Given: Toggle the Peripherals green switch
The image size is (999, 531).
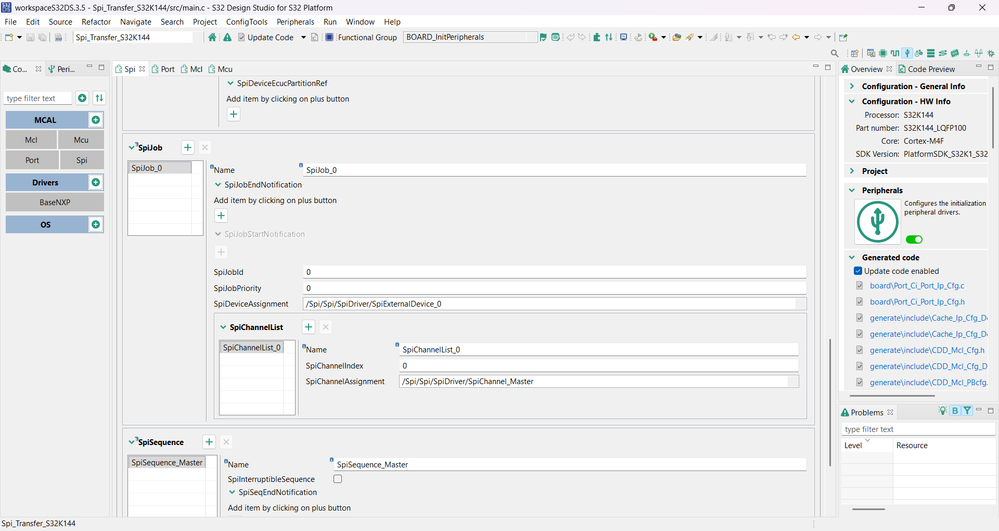Looking at the screenshot, I should point(914,240).
